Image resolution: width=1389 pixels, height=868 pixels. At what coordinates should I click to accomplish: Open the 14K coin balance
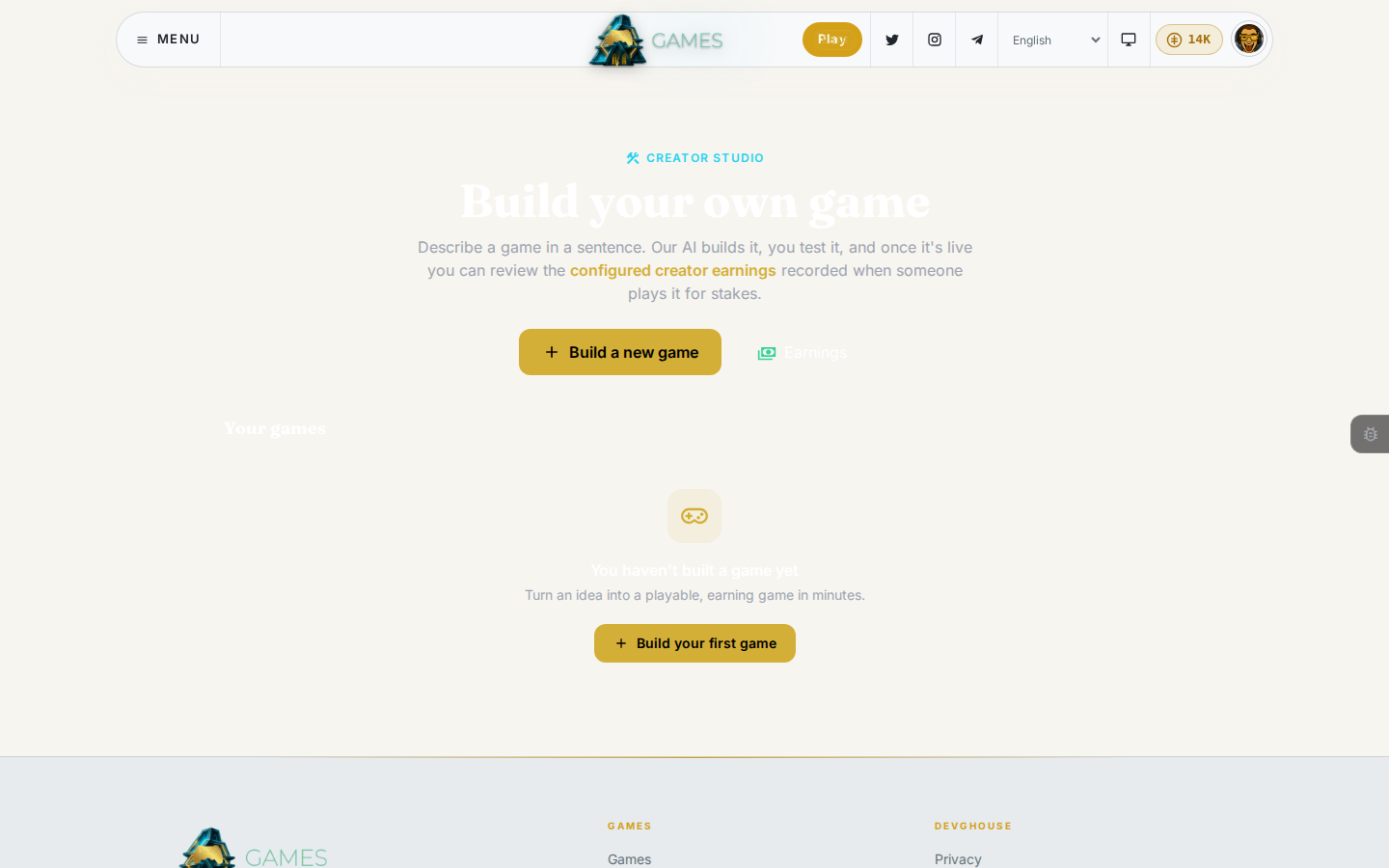[1189, 40]
